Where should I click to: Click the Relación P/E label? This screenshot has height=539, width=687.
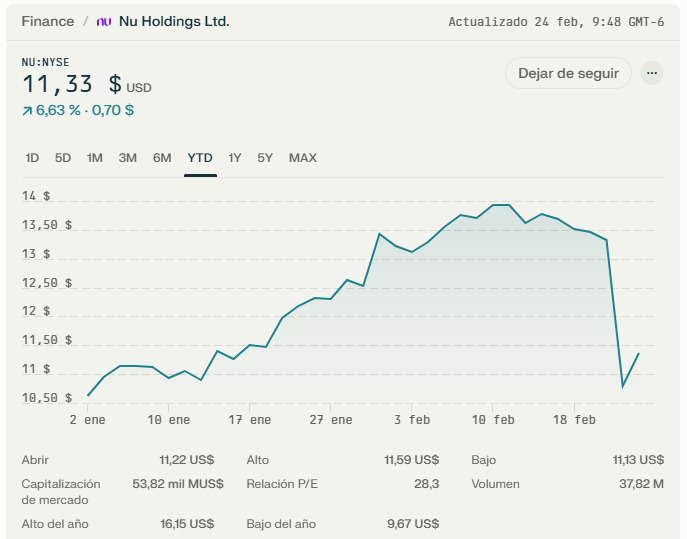pos(282,484)
